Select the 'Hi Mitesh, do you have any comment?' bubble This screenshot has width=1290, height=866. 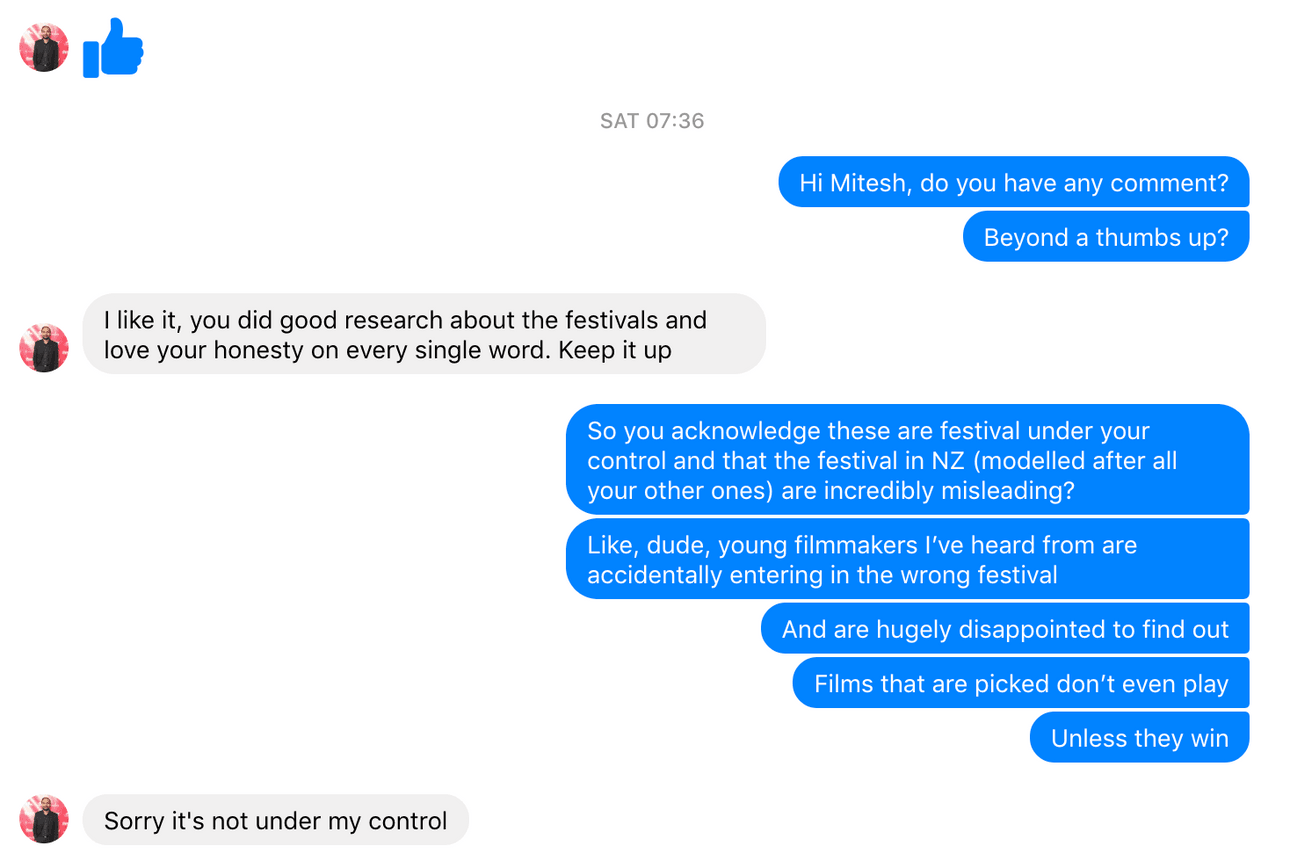pyautogui.click(x=1014, y=182)
